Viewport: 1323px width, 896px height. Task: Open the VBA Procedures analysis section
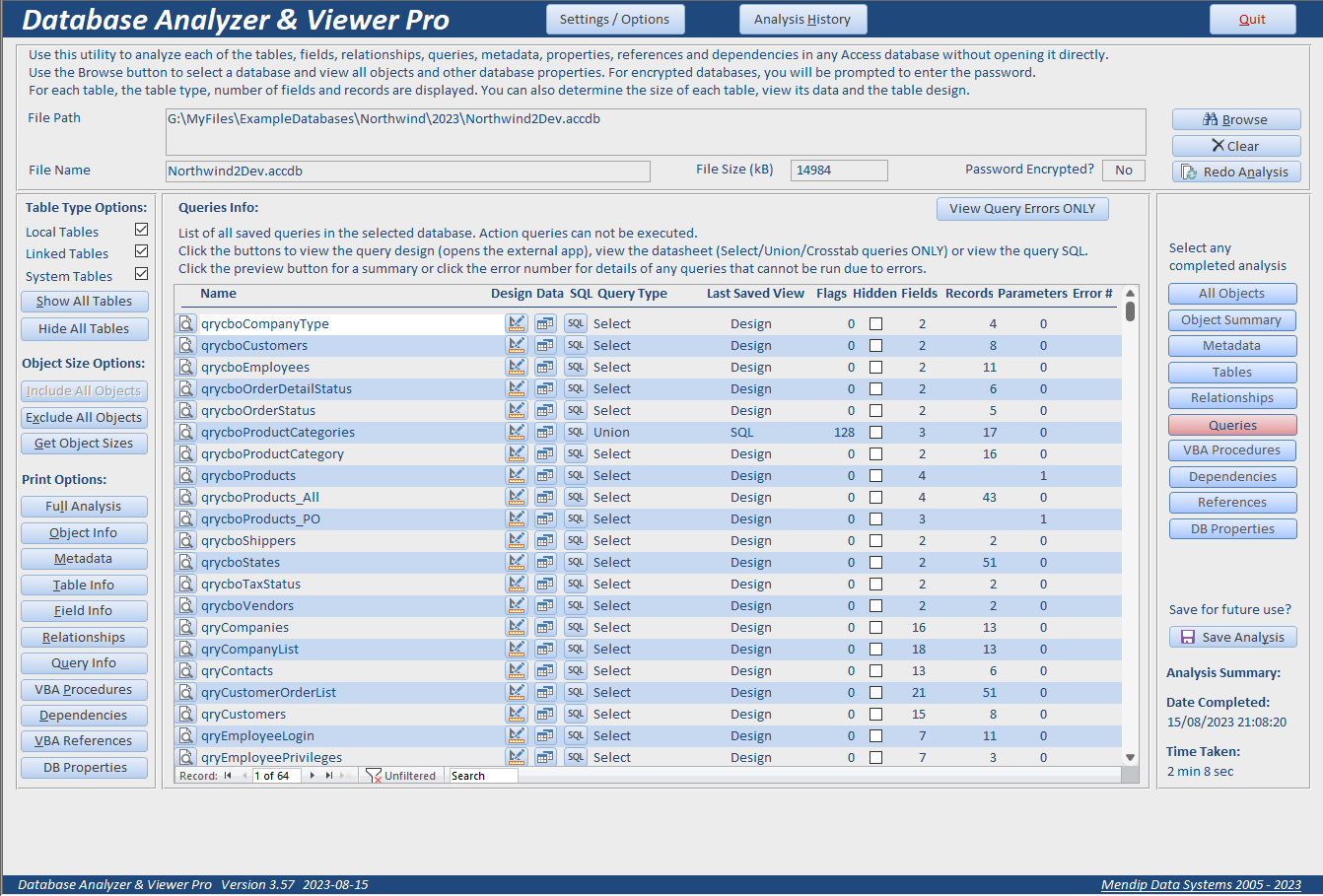pyautogui.click(x=1232, y=450)
